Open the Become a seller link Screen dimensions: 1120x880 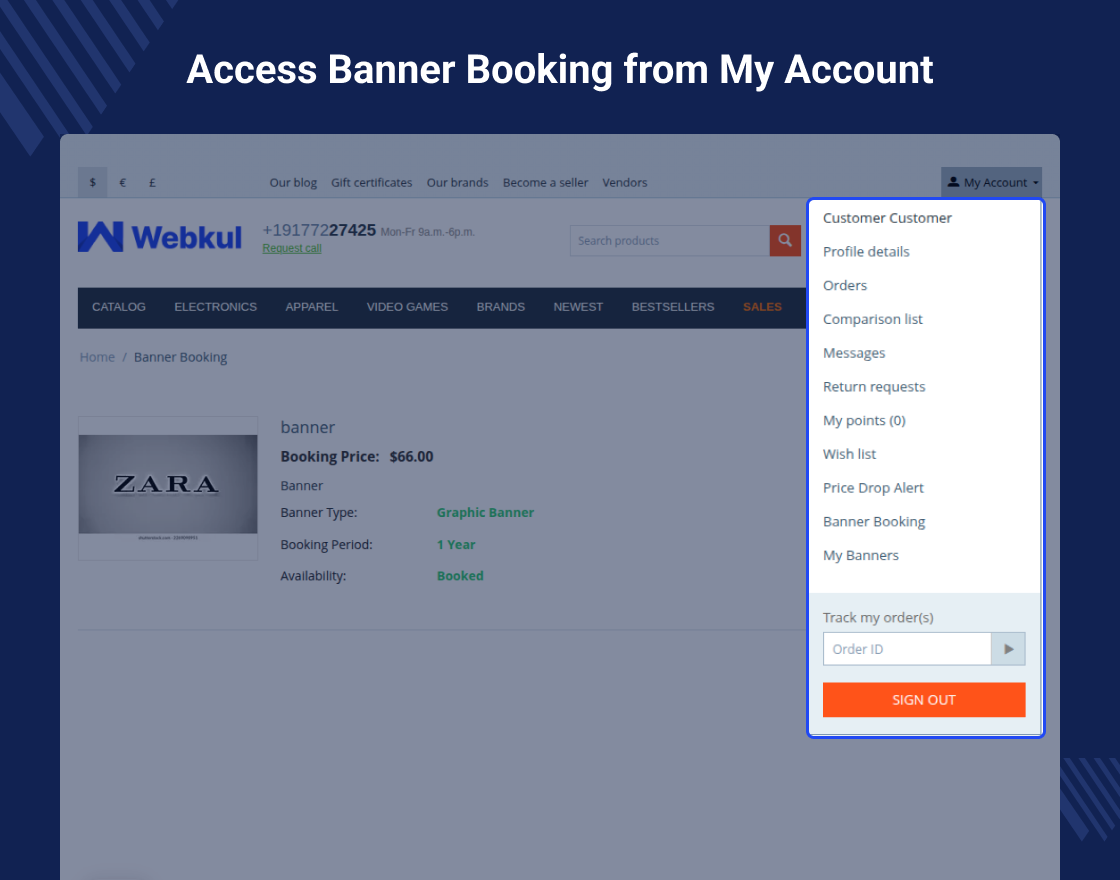(545, 183)
